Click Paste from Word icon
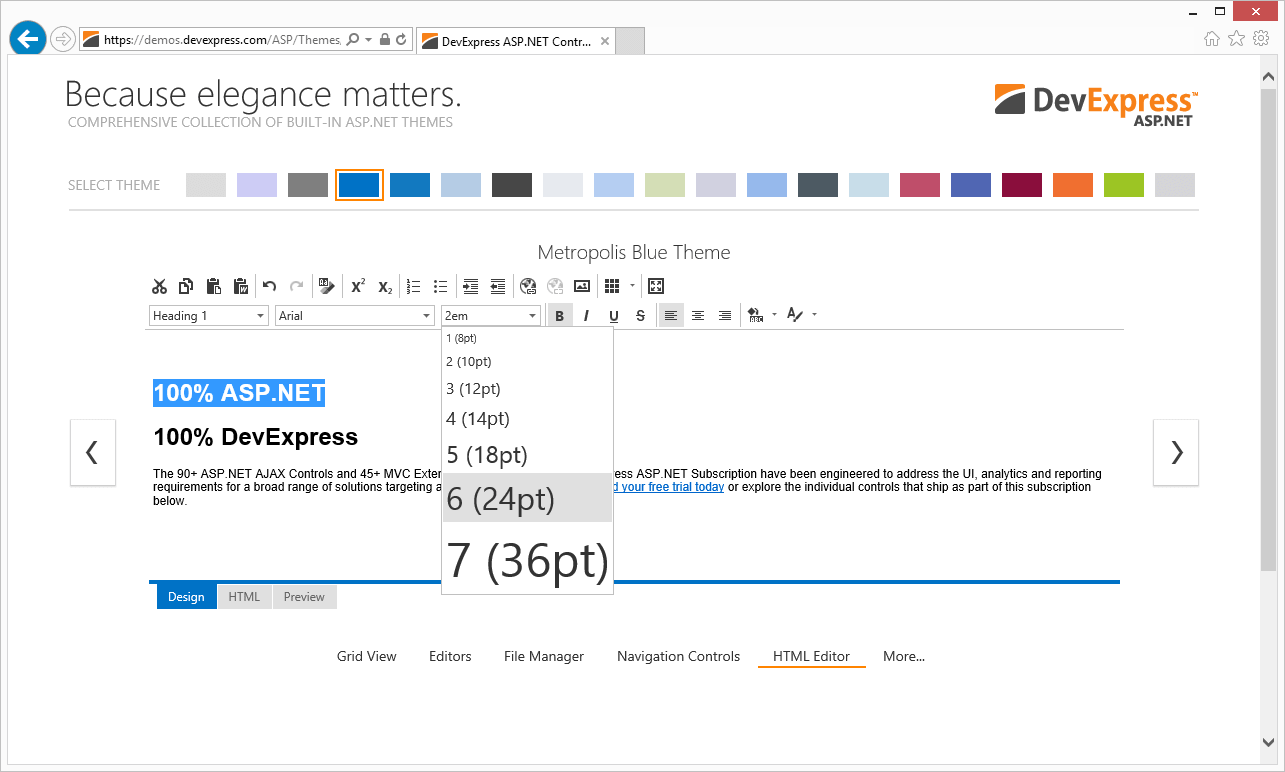Image resolution: width=1285 pixels, height=772 pixels. pyautogui.click(x=240, y=286)
